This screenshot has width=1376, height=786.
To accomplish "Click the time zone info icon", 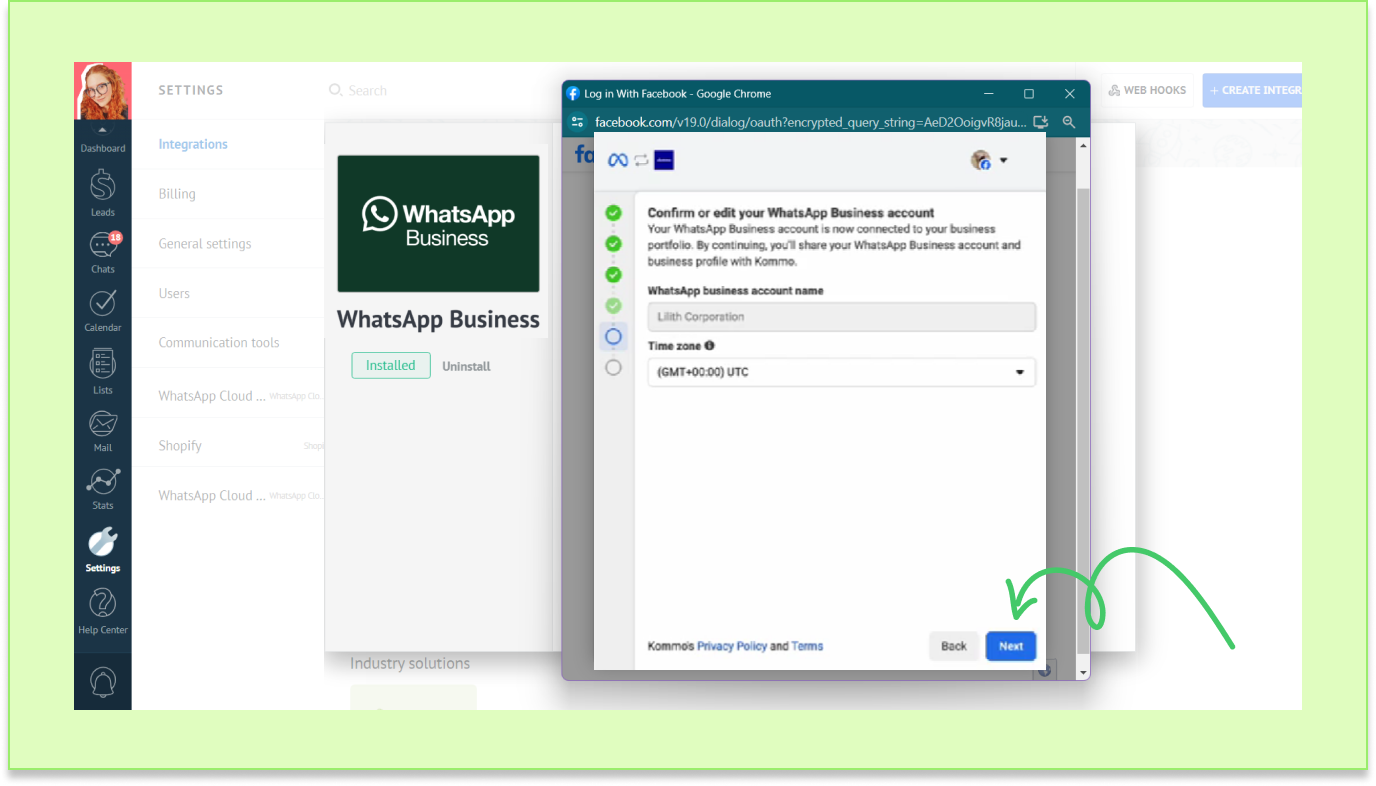I will click(x=709, y=346).
